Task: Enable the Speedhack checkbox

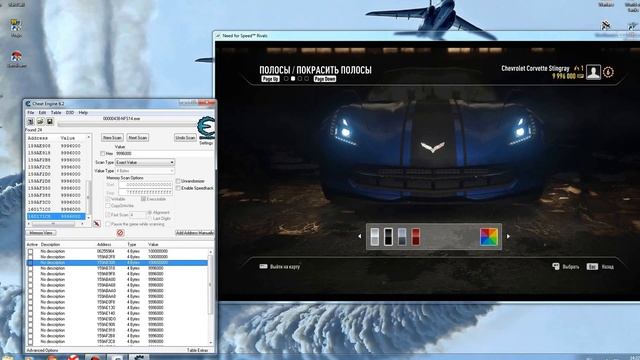Action: [x=178, y=188]
